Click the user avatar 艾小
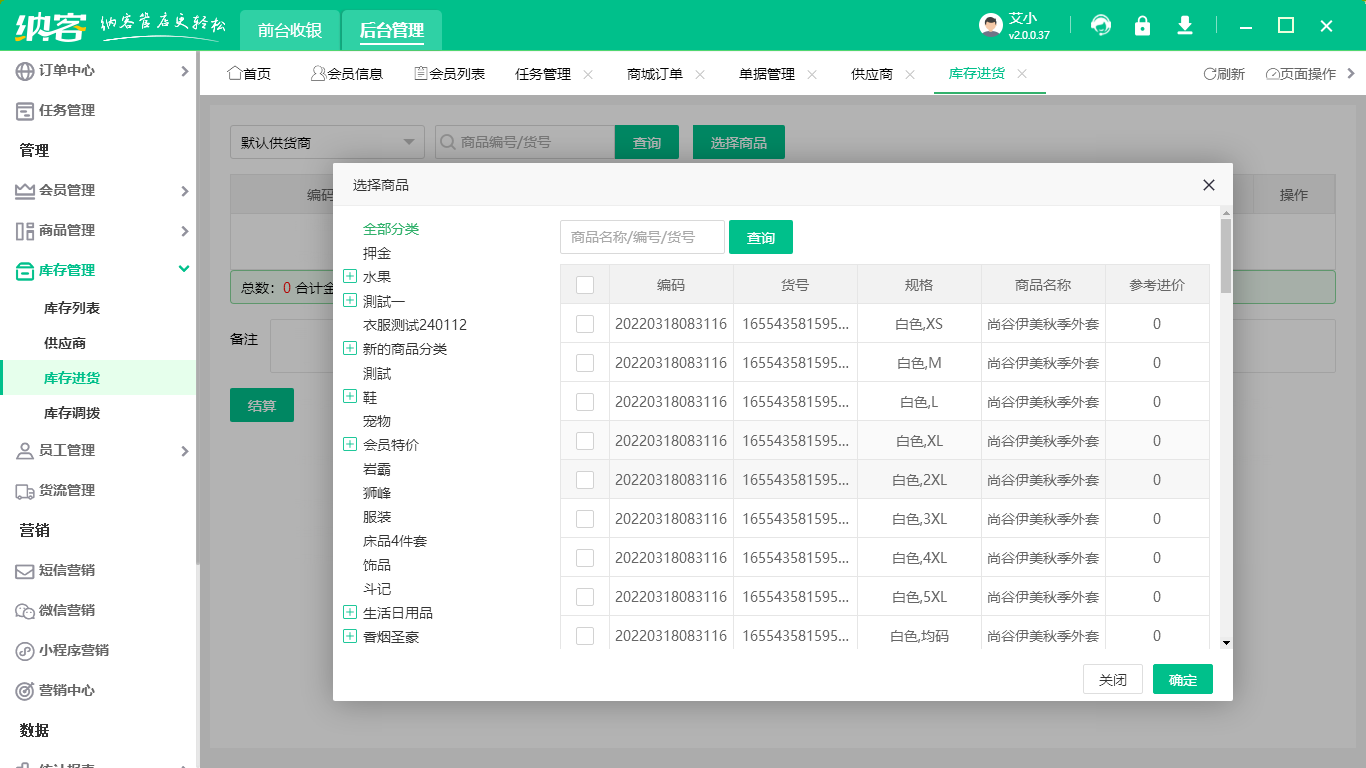Viewport: 1366px width, 768px height. [991, 25]
